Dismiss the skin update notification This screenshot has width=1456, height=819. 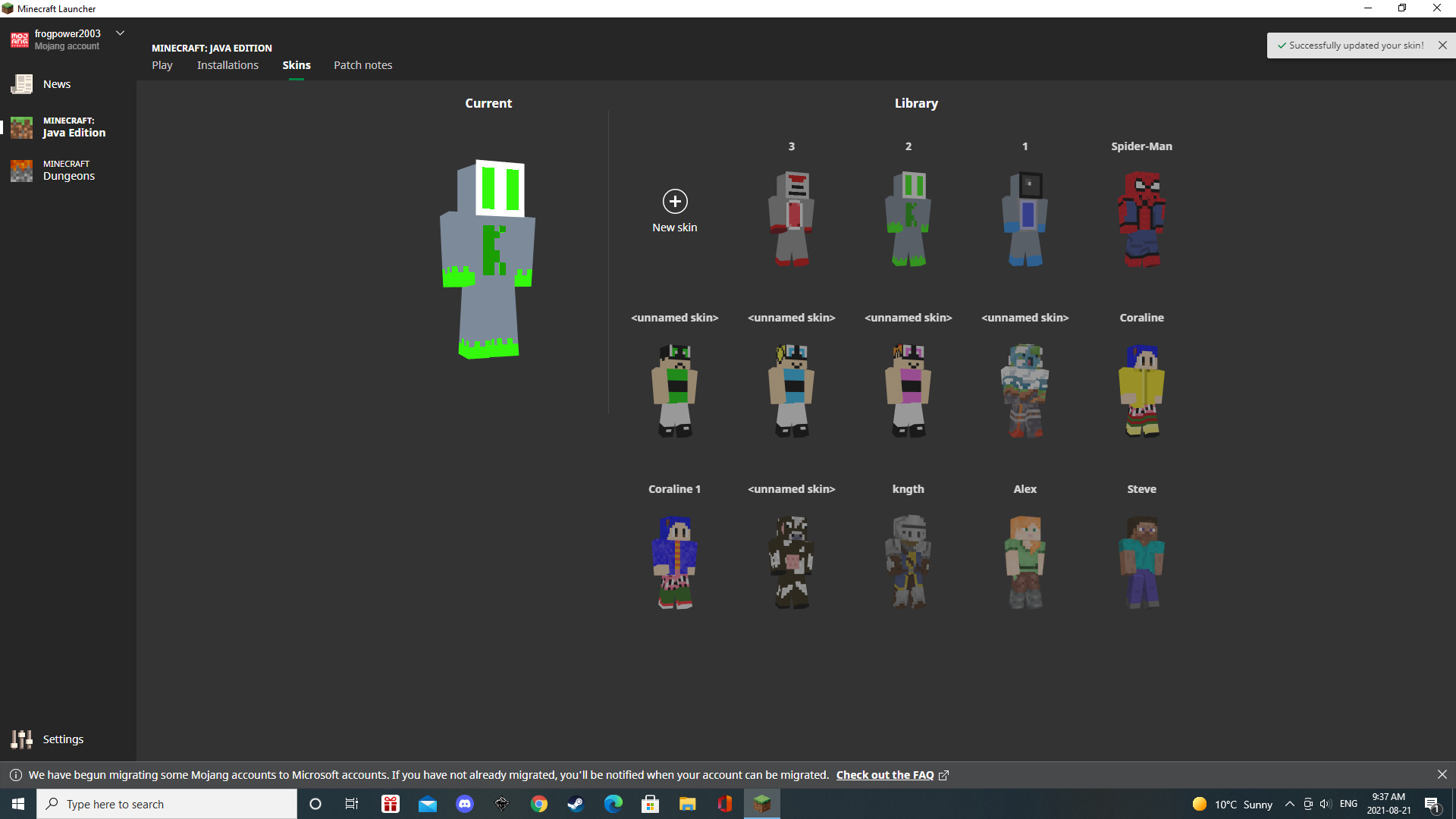tap(1442, 45)
